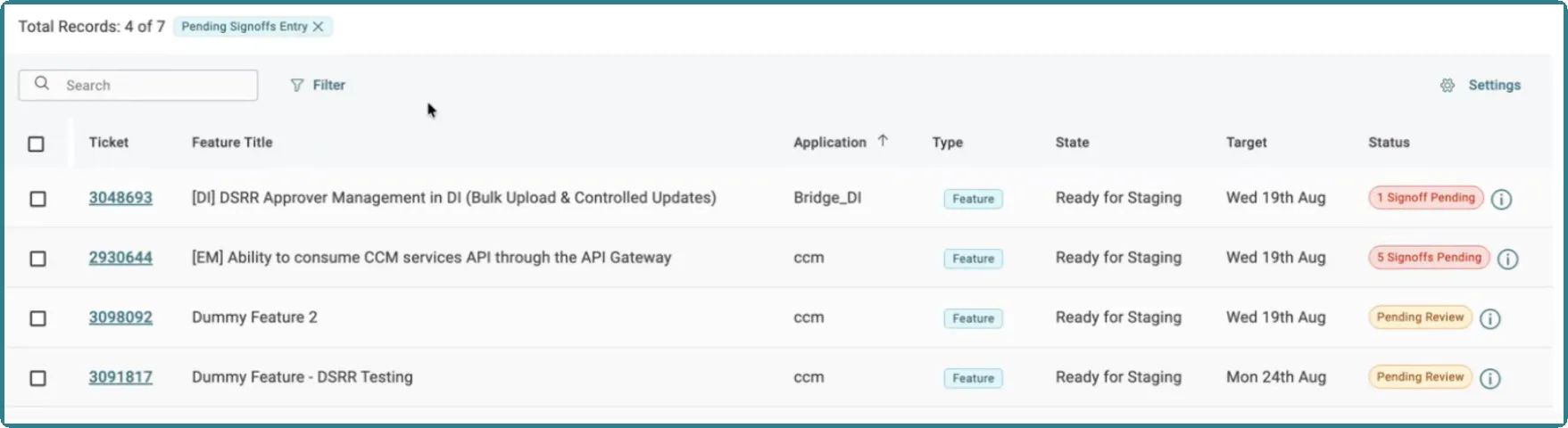This screenshot has width=1568, height=428.
Task: Open info icon for ticket 2930644
Action: coord(1507,259)
